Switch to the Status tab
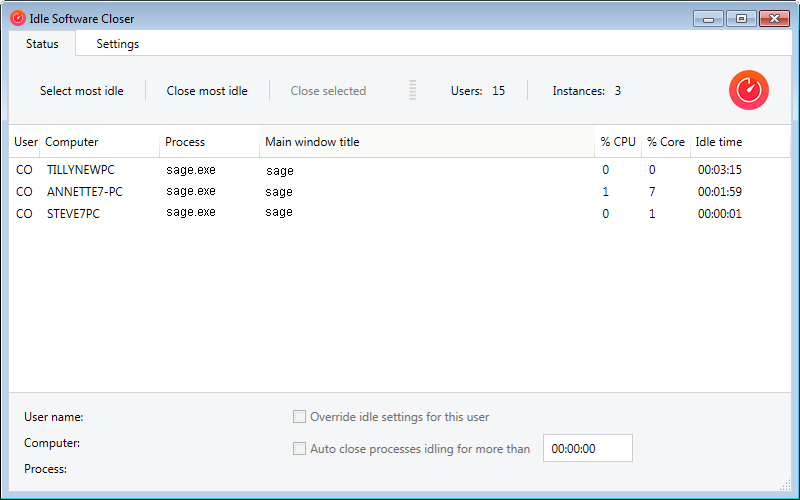 42,44
